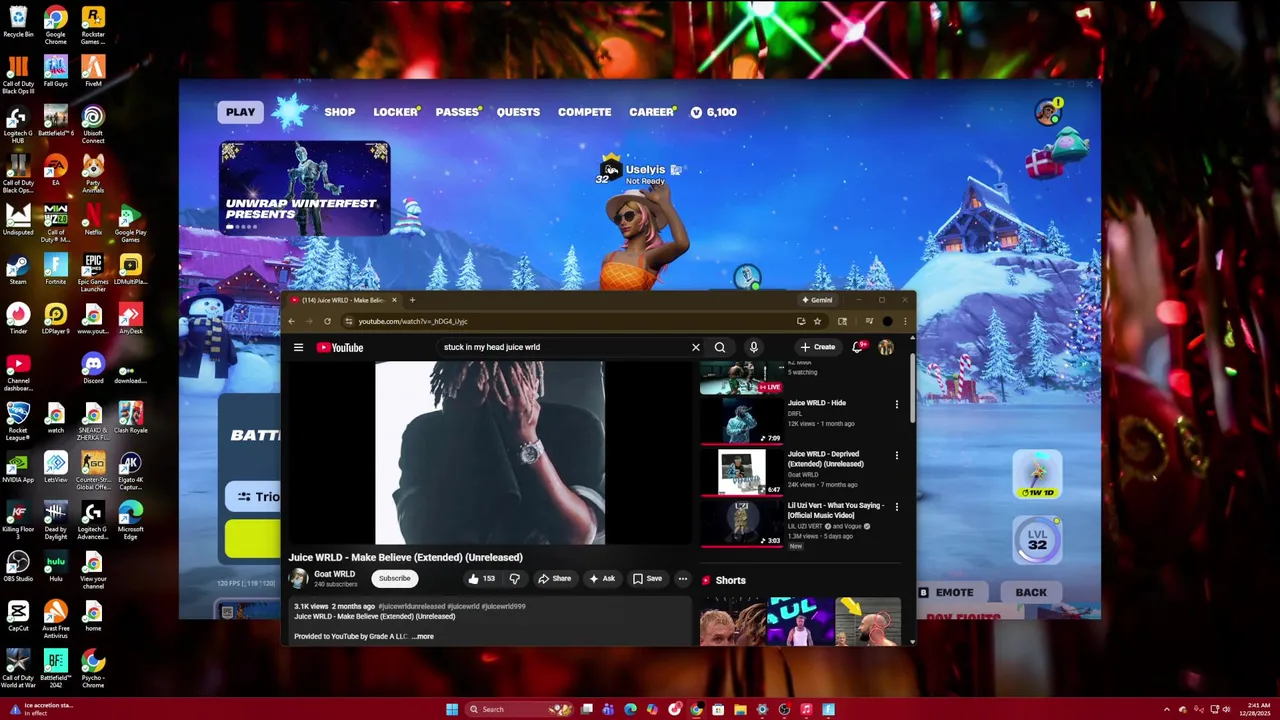Click the Chrome address bar URL

click(413, 321)
